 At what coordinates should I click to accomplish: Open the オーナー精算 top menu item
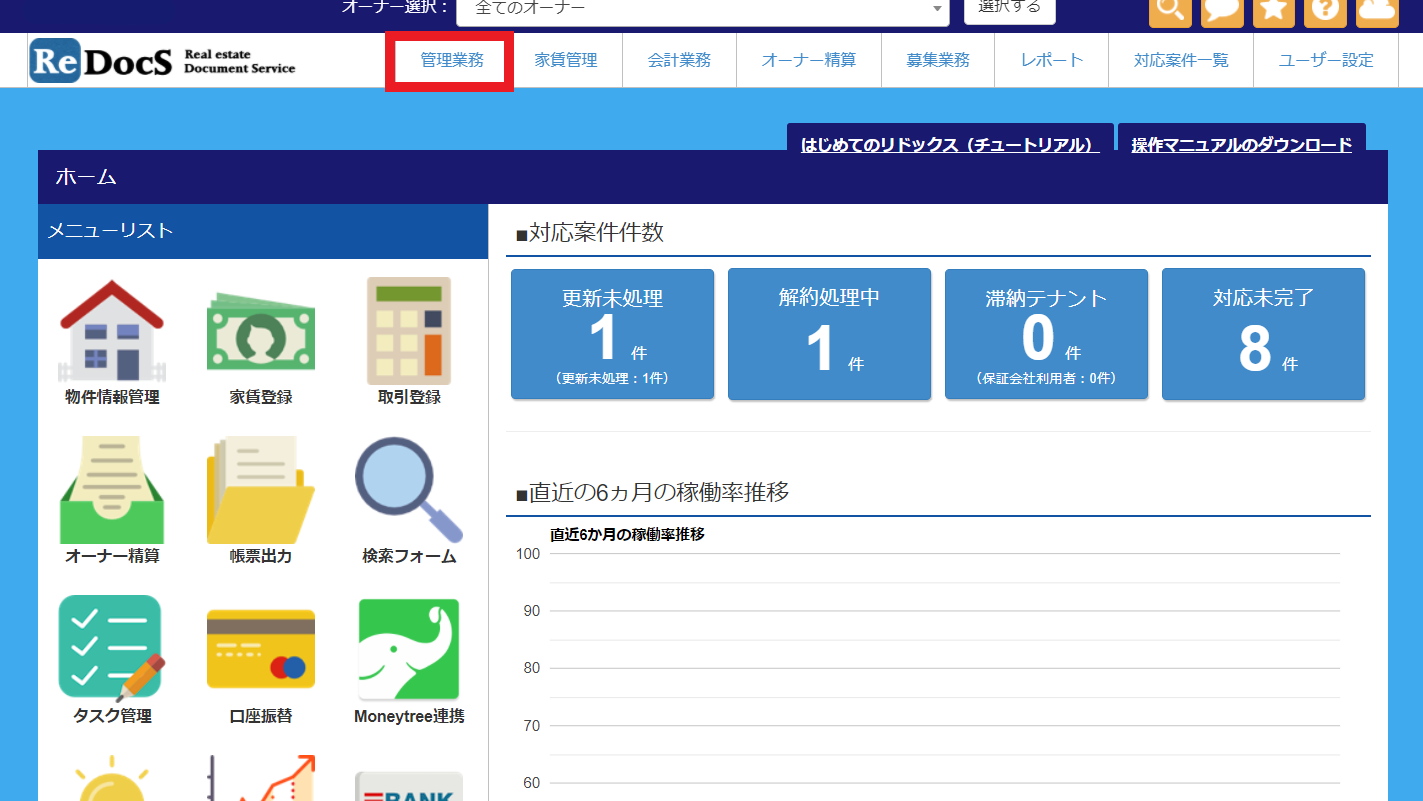pos(809,60)
